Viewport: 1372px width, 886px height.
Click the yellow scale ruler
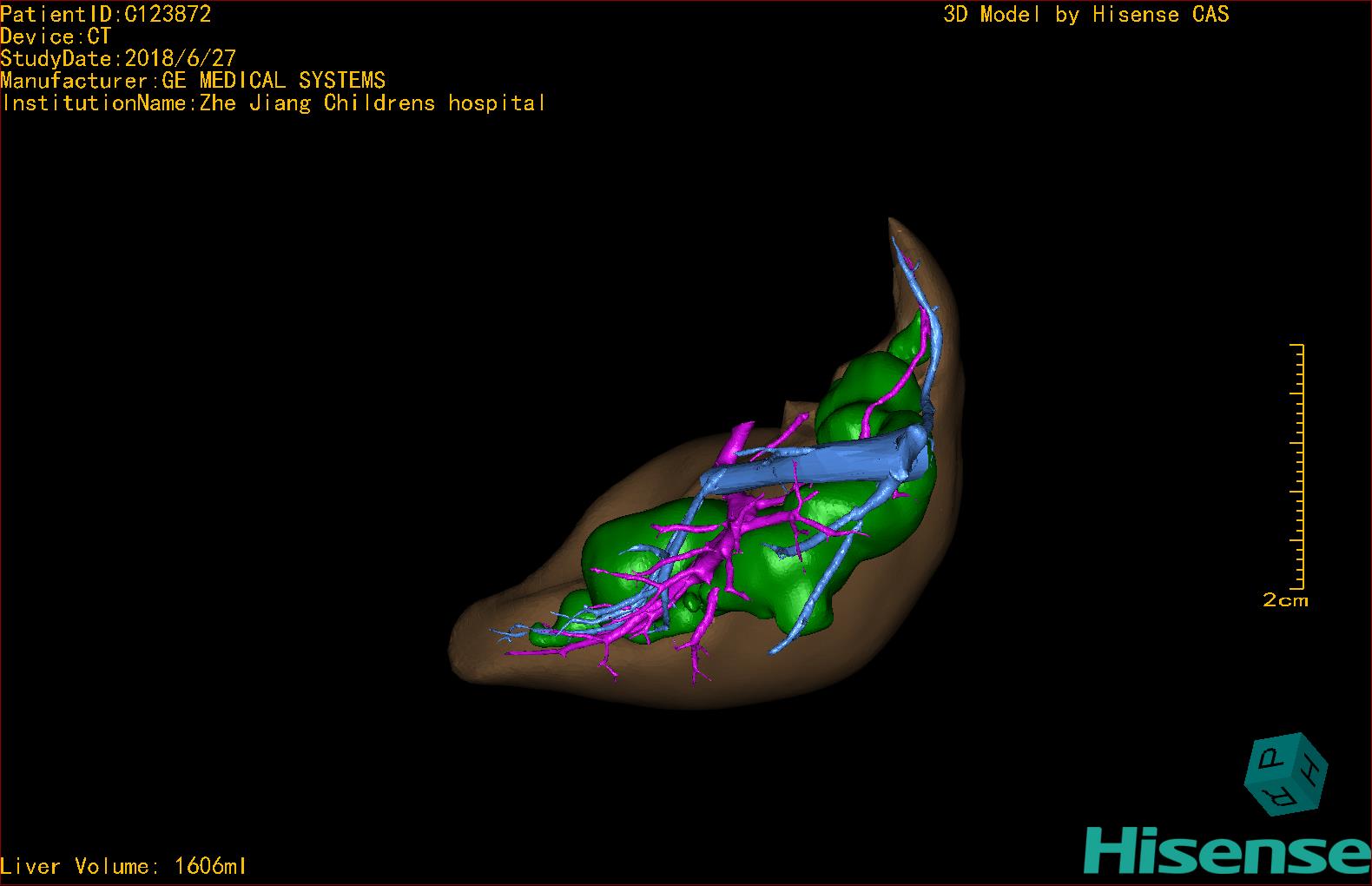(1297, 466)
